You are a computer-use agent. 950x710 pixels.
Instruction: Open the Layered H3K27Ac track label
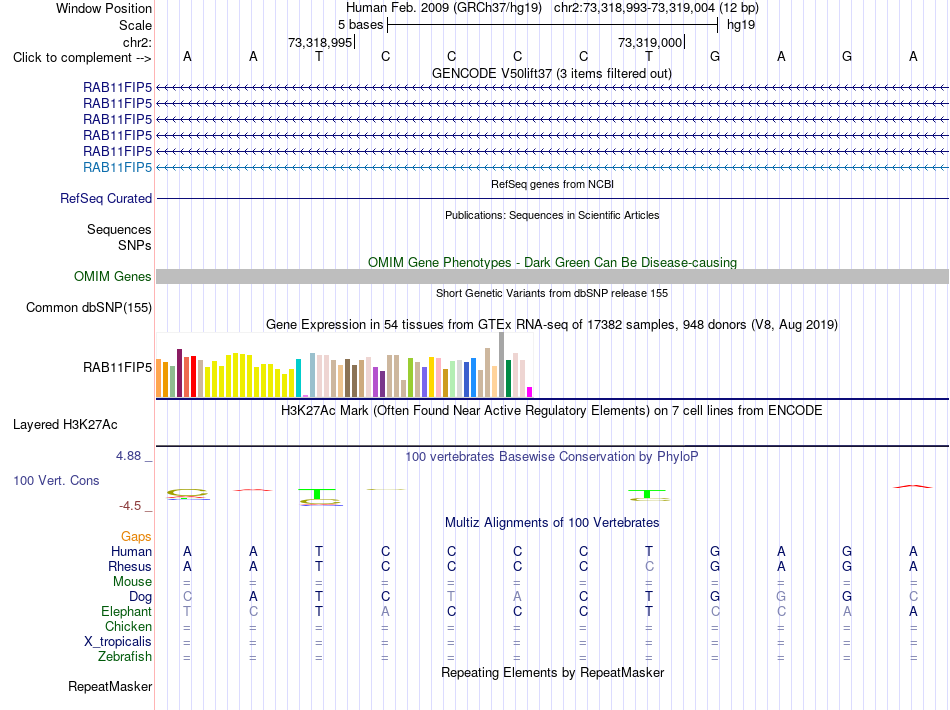[x=65, y=425]
